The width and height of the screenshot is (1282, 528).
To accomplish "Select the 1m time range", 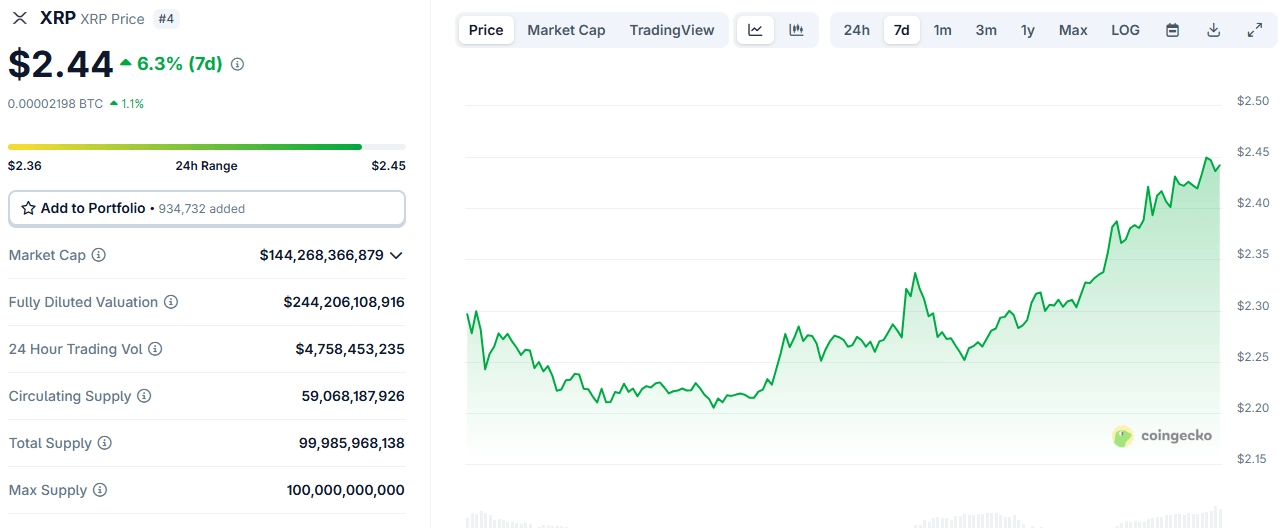I will [x=943, y=30].
